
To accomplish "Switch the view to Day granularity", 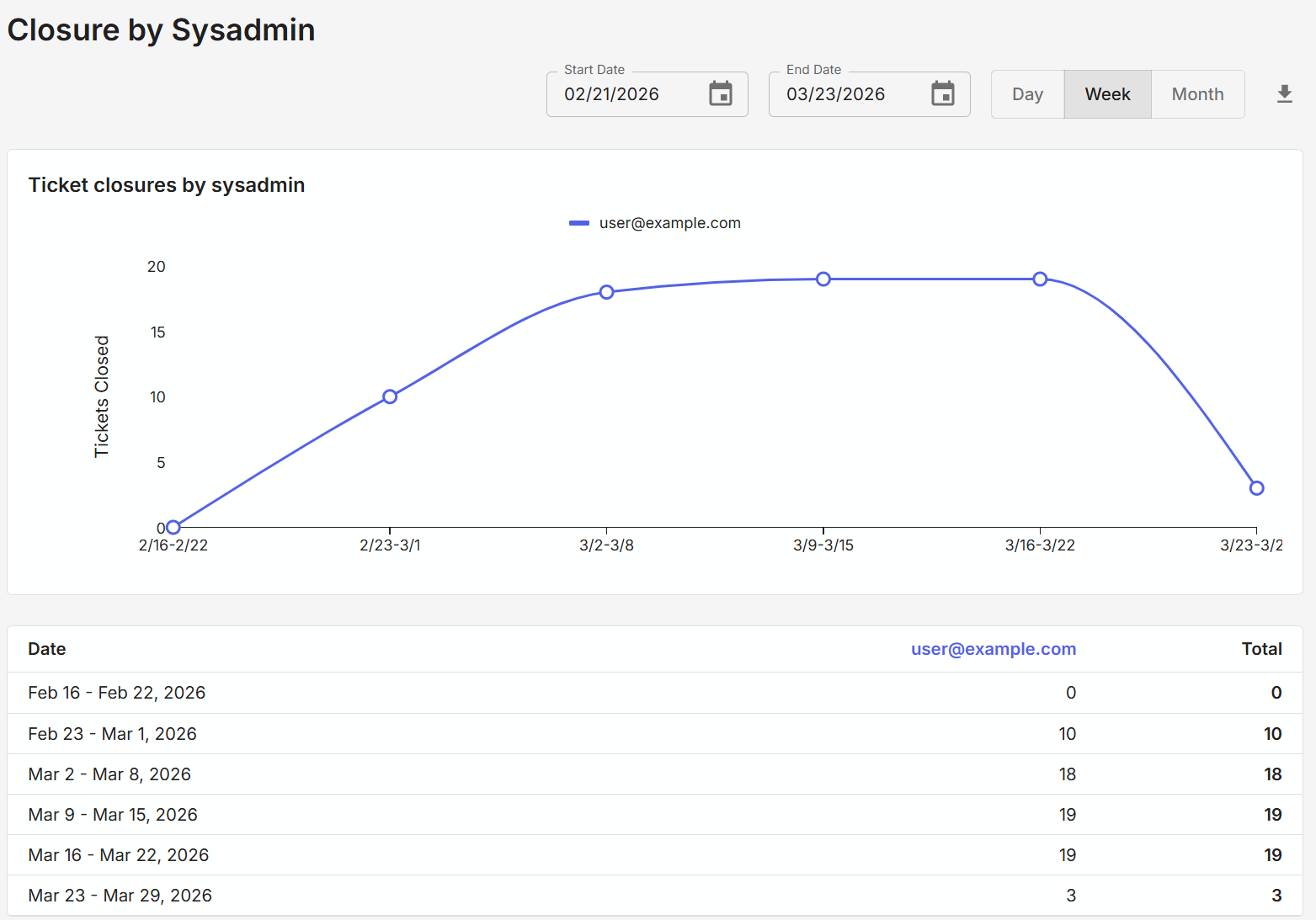I will (1027, 94).
